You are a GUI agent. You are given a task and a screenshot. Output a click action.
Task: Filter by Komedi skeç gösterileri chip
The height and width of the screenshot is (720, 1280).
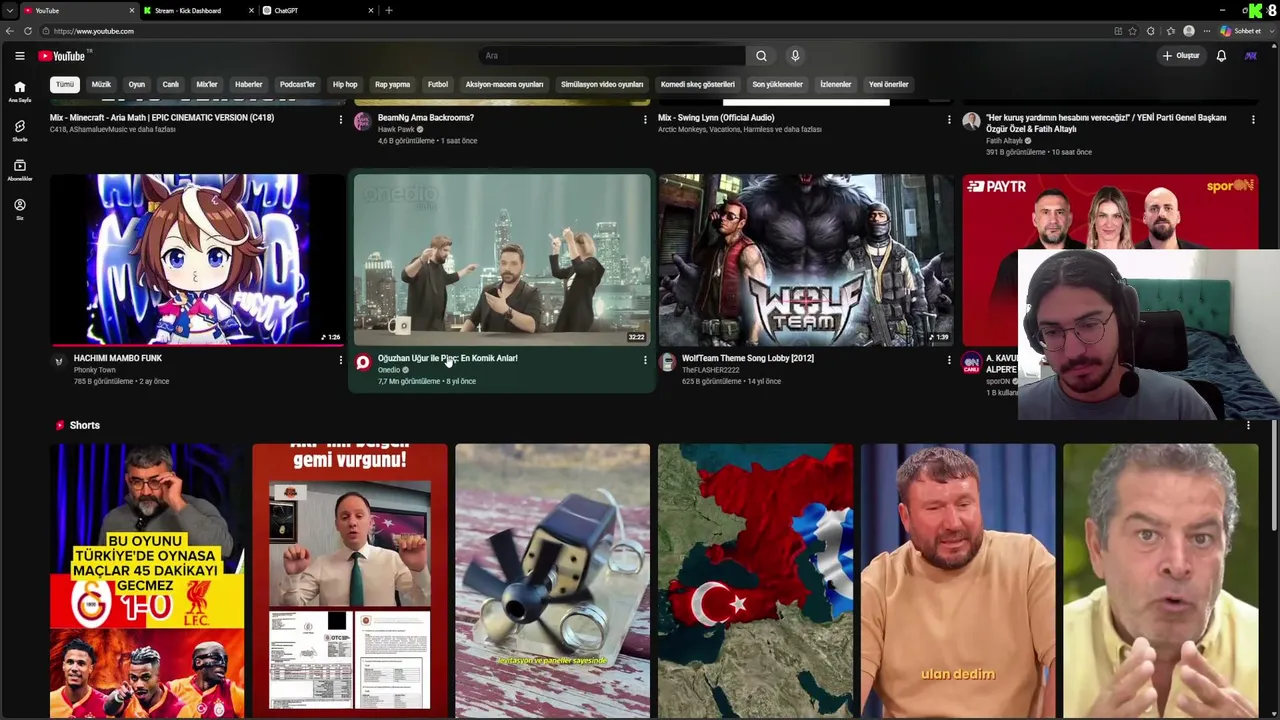[698, 85]
